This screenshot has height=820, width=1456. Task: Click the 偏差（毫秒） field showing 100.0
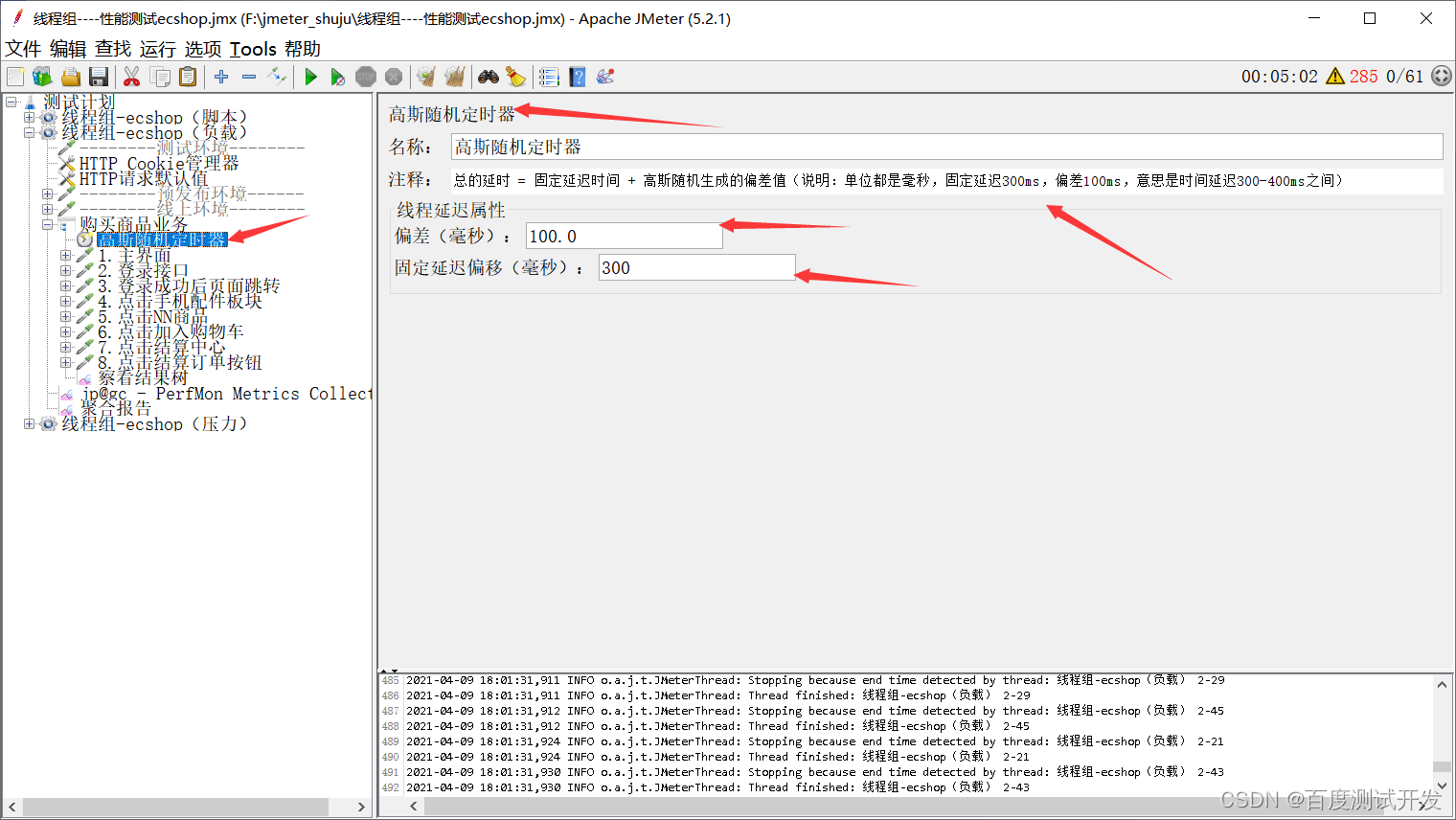click(x=624, y=236)
